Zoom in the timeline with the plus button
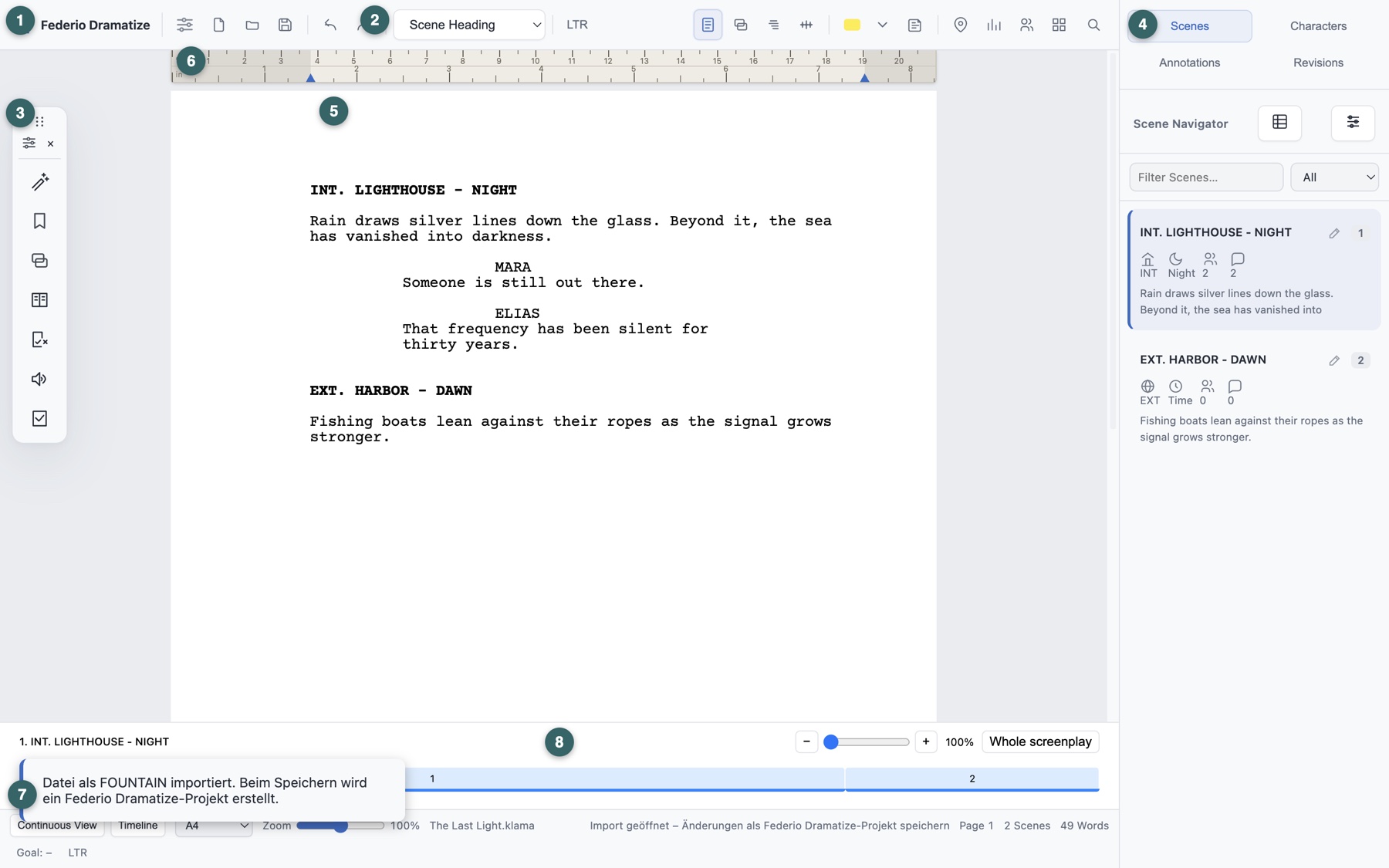This screenshot has width=1389, height=868. (925, 741)
